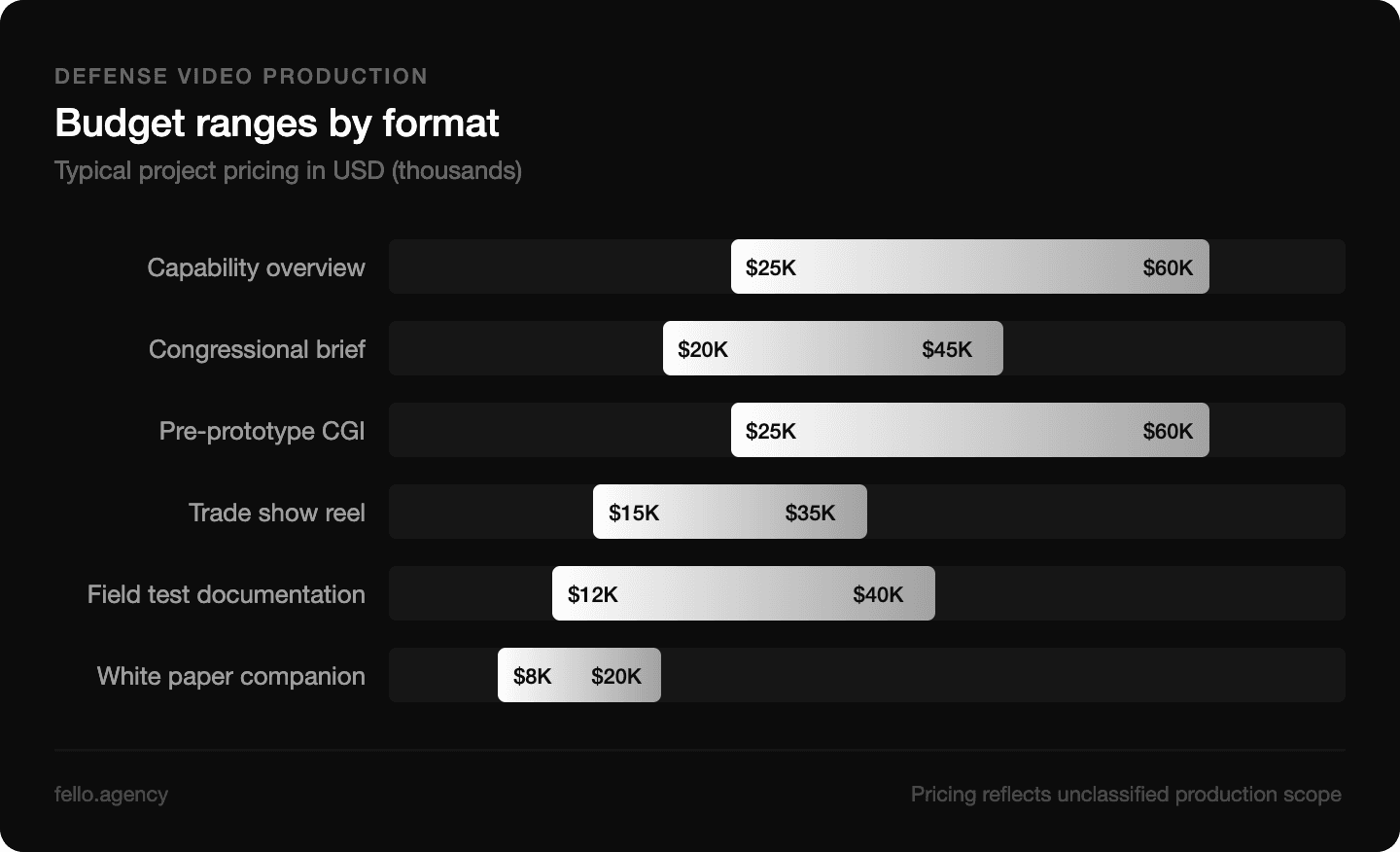Click the Capability overview row label
Viewport: 1400px width, 852px height.
tap(256, 267)
